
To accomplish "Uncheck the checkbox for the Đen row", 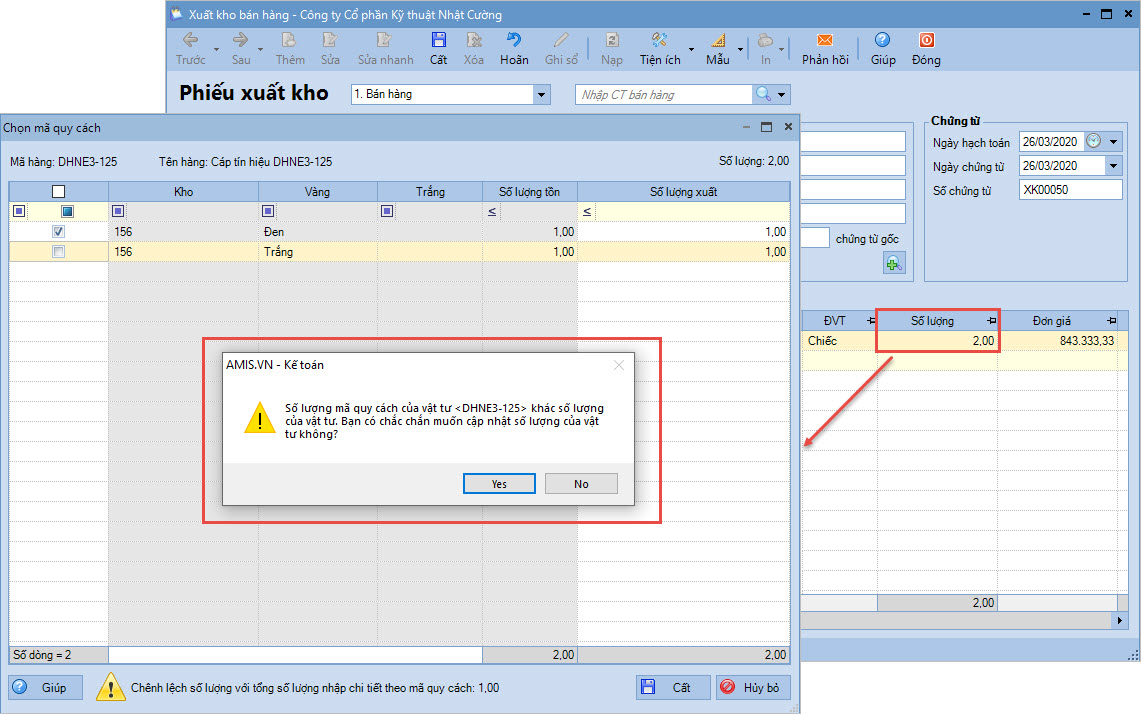I will click(x=58, y=232).
